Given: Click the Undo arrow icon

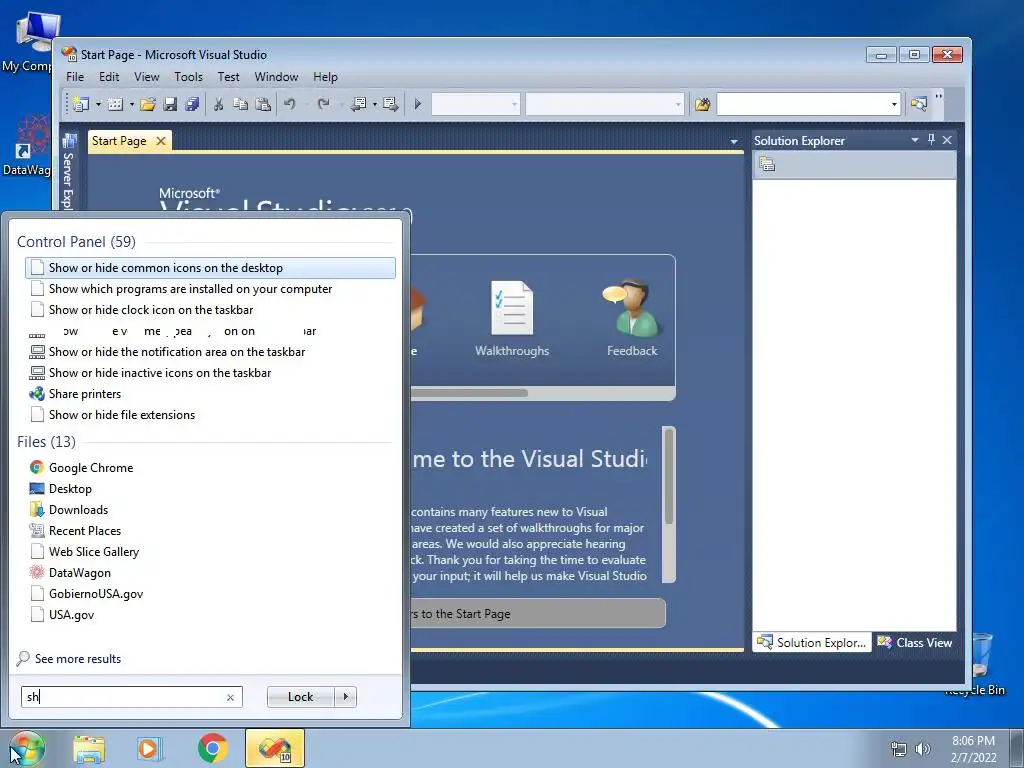Looking at the screenshot, I should pos(289,104).
